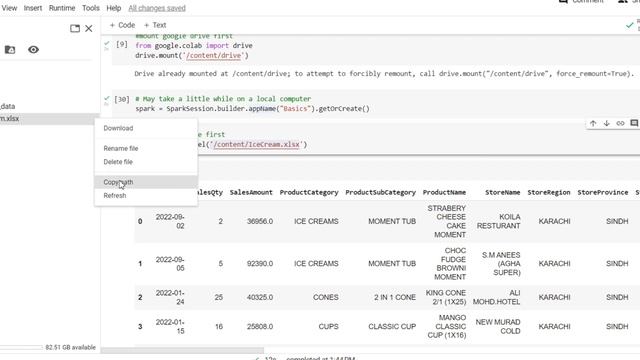Run cell number 30
Image resolution: width=640 pixels, height=360 pixels.
(x=121, y=99)
